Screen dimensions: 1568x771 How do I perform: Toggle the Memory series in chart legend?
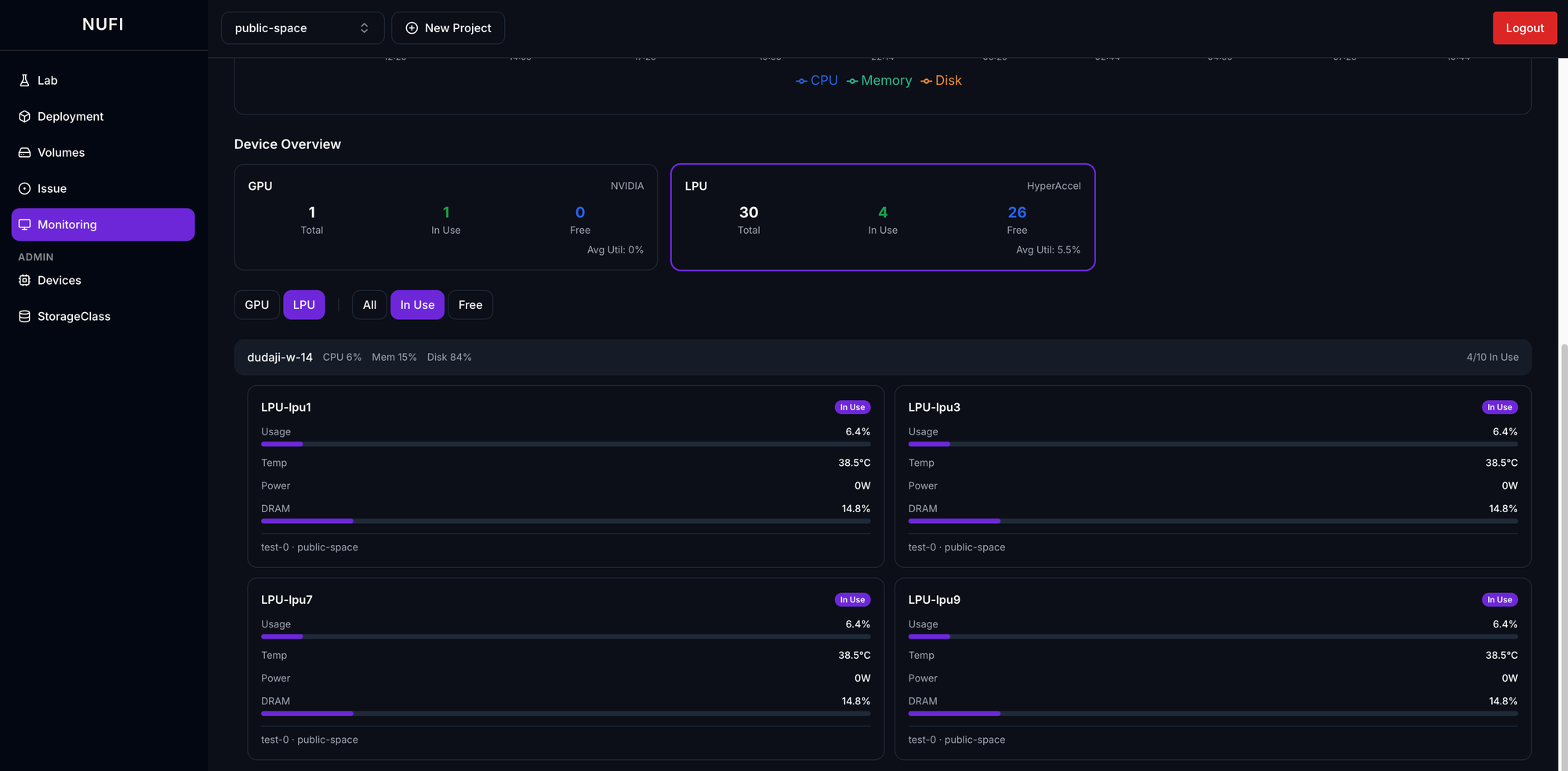pyautogui.click(x=879, y=81)
